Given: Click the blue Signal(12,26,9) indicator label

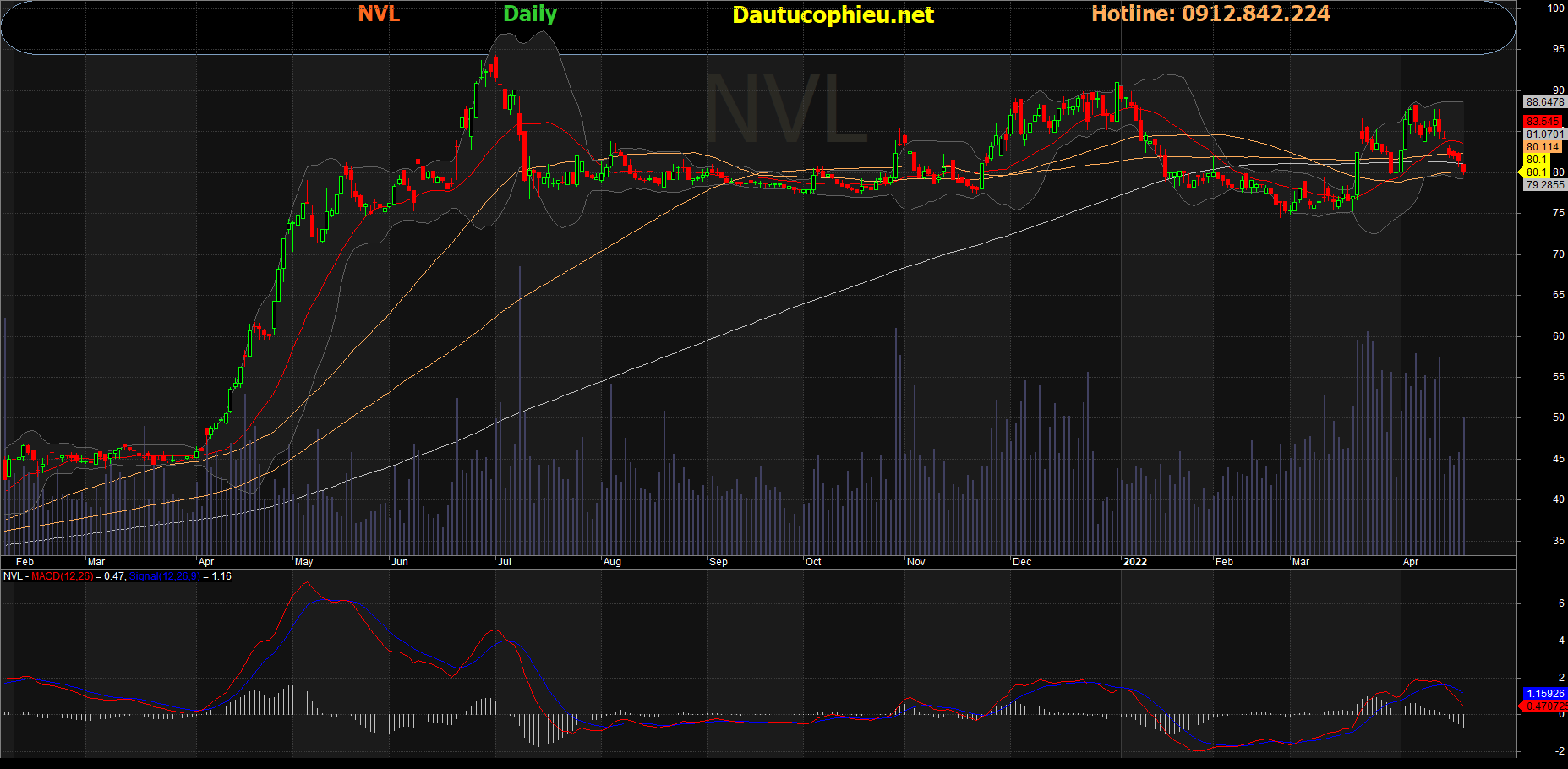Looking at the screenshot, I should (x=164, y=576).
